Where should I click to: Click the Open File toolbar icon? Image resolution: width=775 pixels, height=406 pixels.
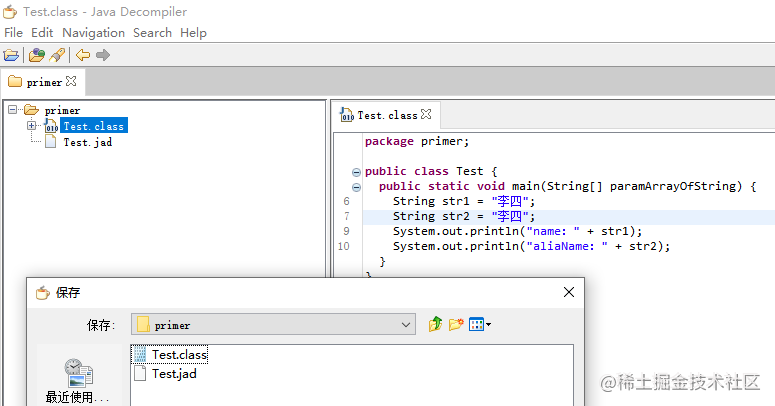pyautogui.click(x=11, y=55)
